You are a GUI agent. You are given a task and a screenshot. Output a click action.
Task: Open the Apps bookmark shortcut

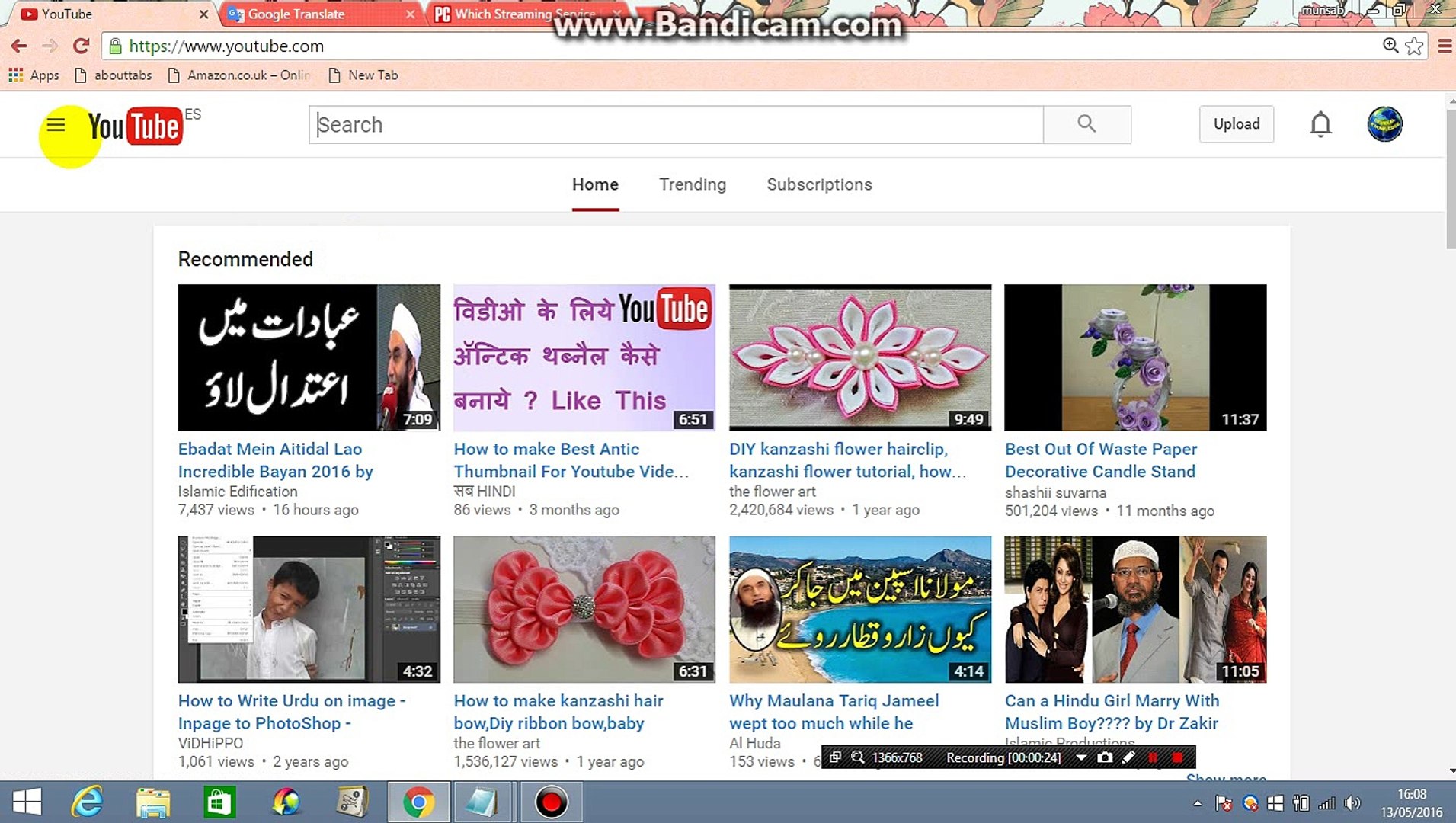pos(34,75)
